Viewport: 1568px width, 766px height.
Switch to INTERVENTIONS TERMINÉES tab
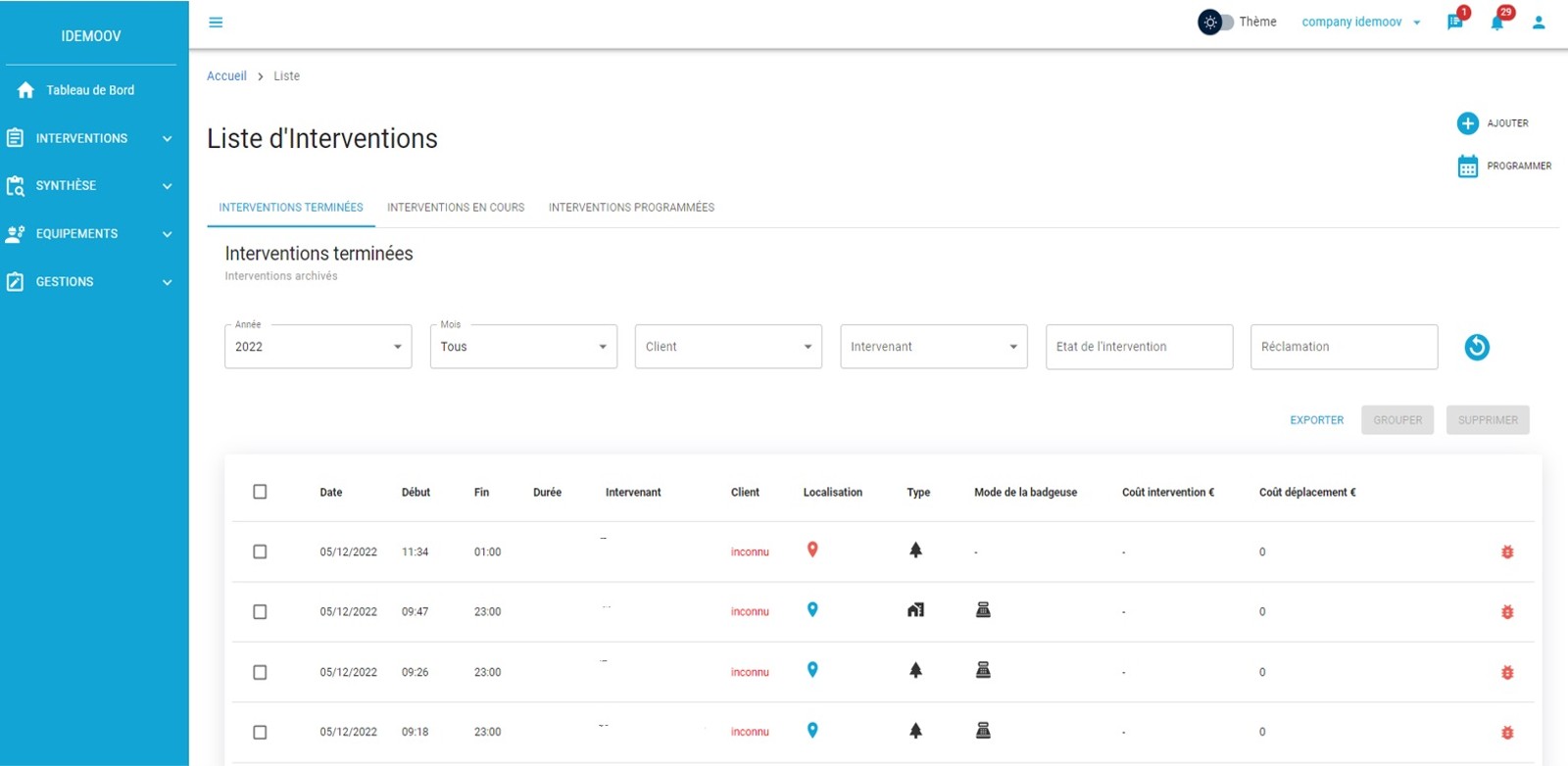tap(291, 208)
